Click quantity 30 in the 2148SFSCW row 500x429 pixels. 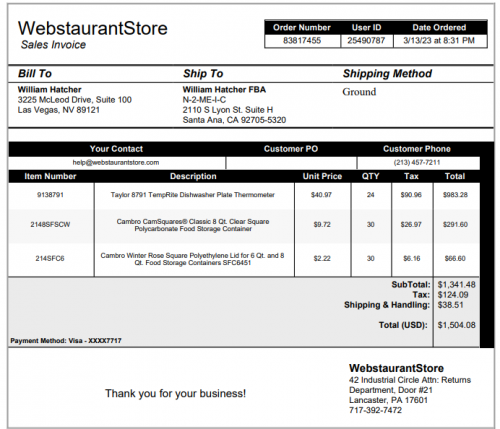(x=371, y=225)
